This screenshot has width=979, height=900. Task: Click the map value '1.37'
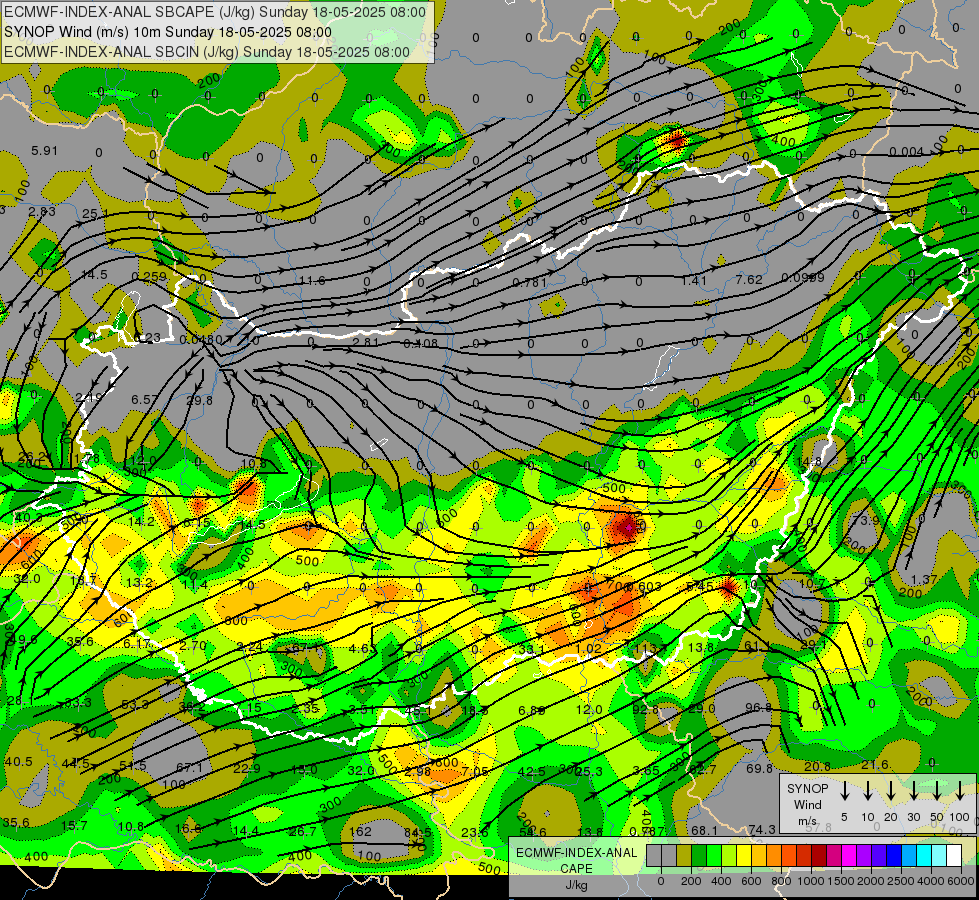(924, 580)
